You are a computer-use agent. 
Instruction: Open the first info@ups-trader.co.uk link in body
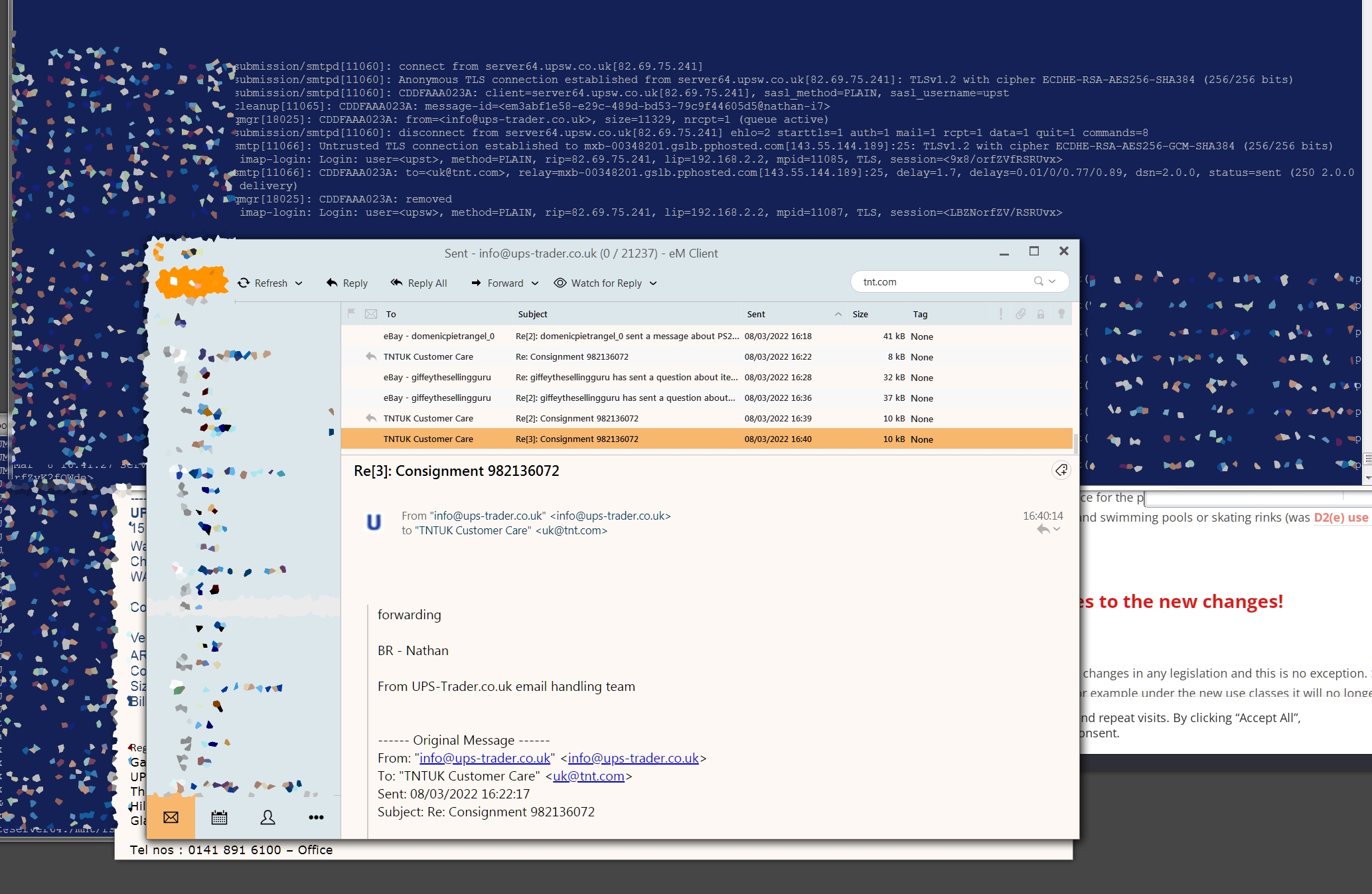(x=485, y=758)
